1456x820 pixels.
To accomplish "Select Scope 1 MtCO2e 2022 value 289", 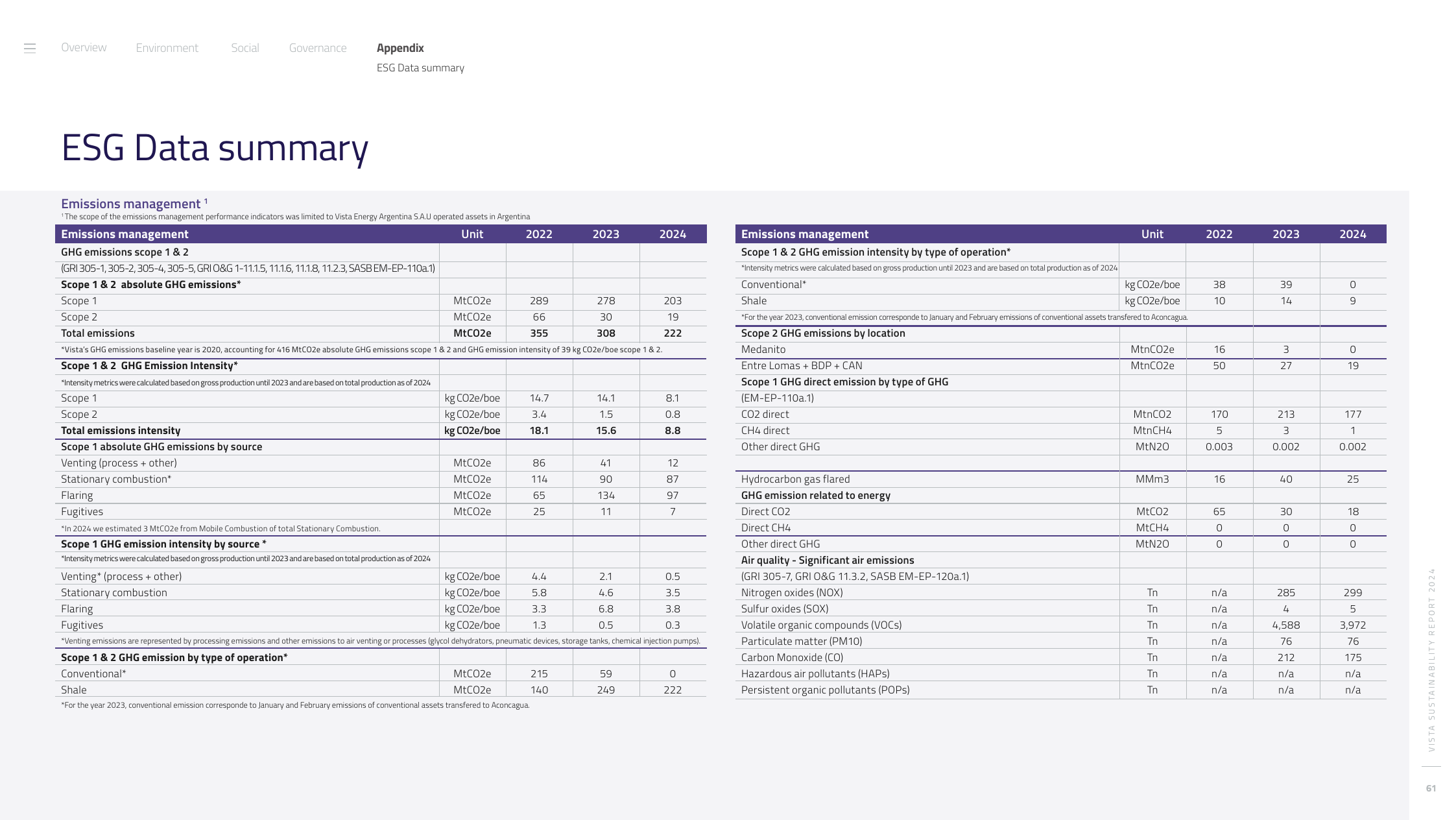I will click(539, 301).
